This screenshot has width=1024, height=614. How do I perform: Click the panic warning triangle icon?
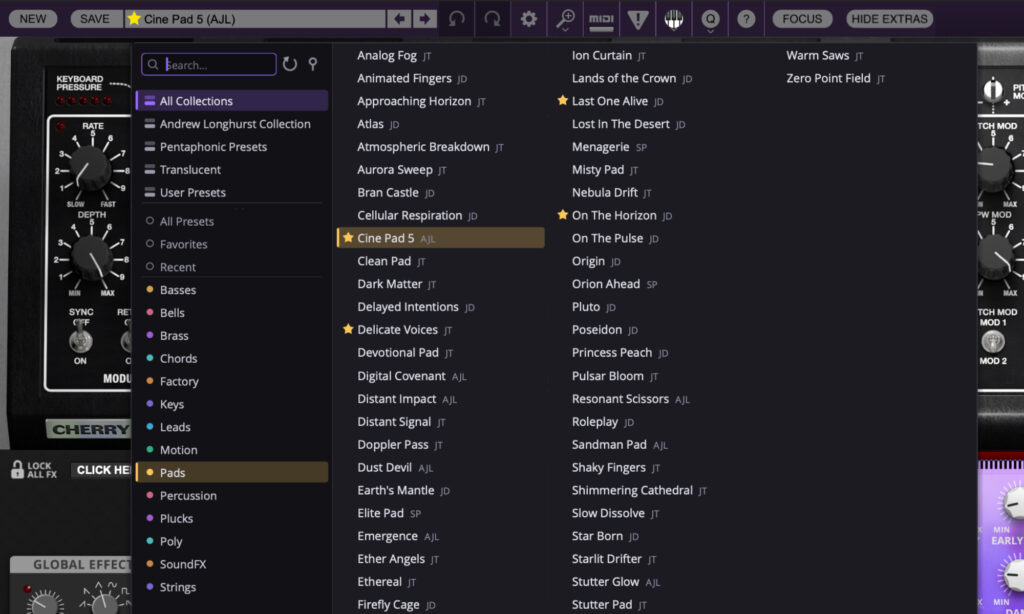(637, 19)
